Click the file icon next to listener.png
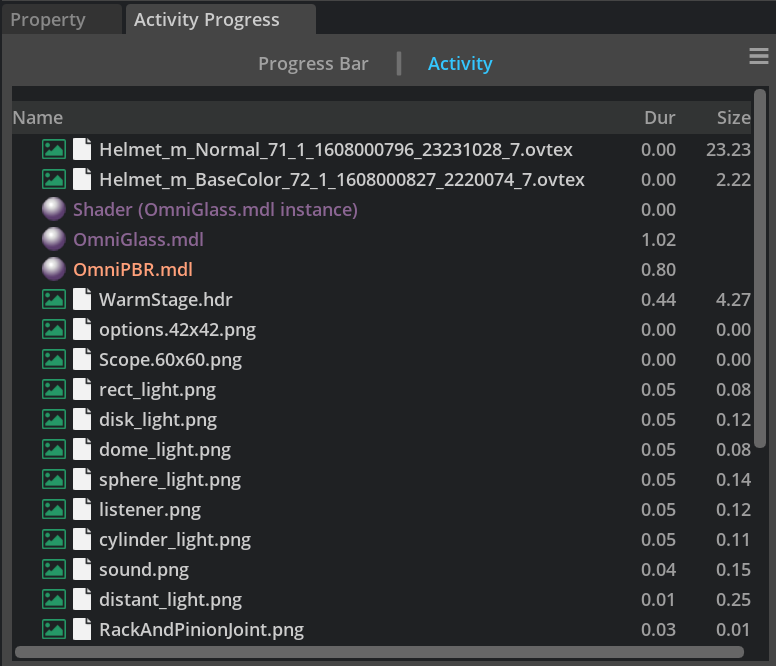The image size is (776, 666). [82, 510]
